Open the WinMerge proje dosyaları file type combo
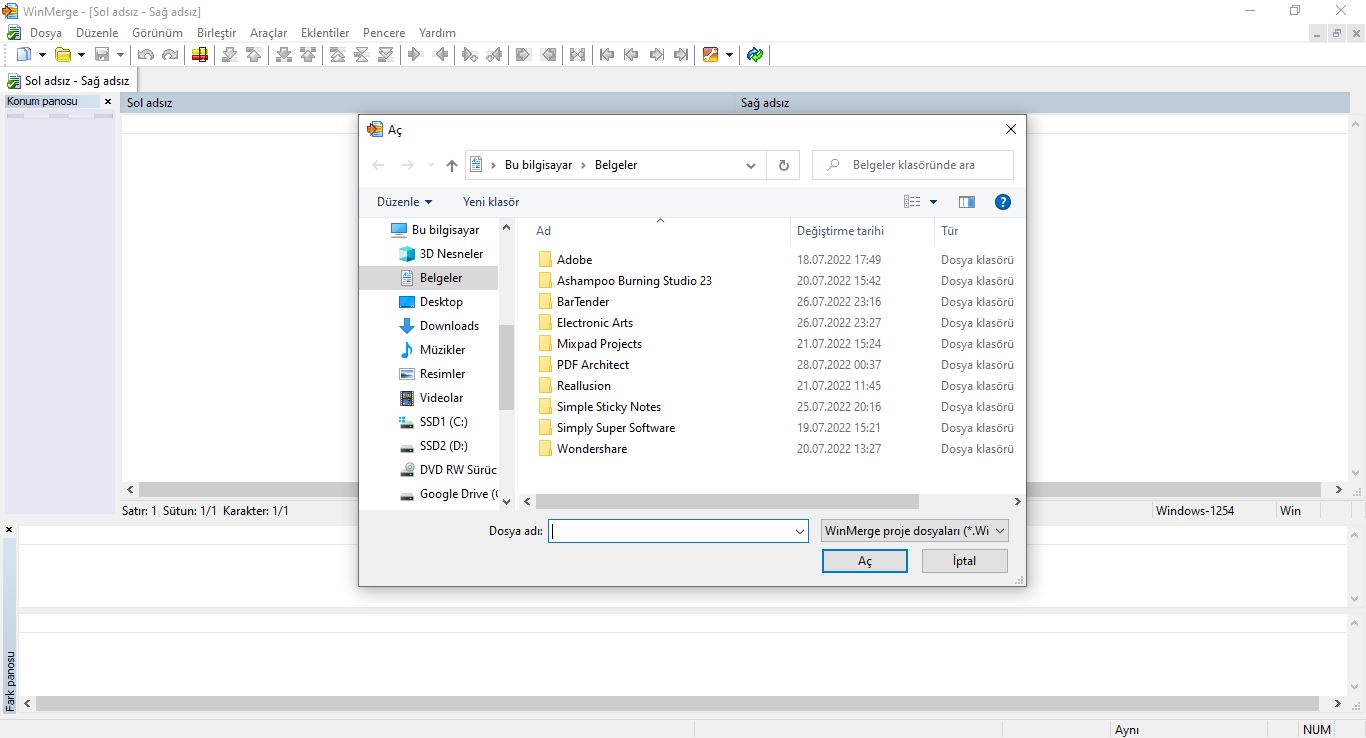The image size is (1366, 738). 914,531
